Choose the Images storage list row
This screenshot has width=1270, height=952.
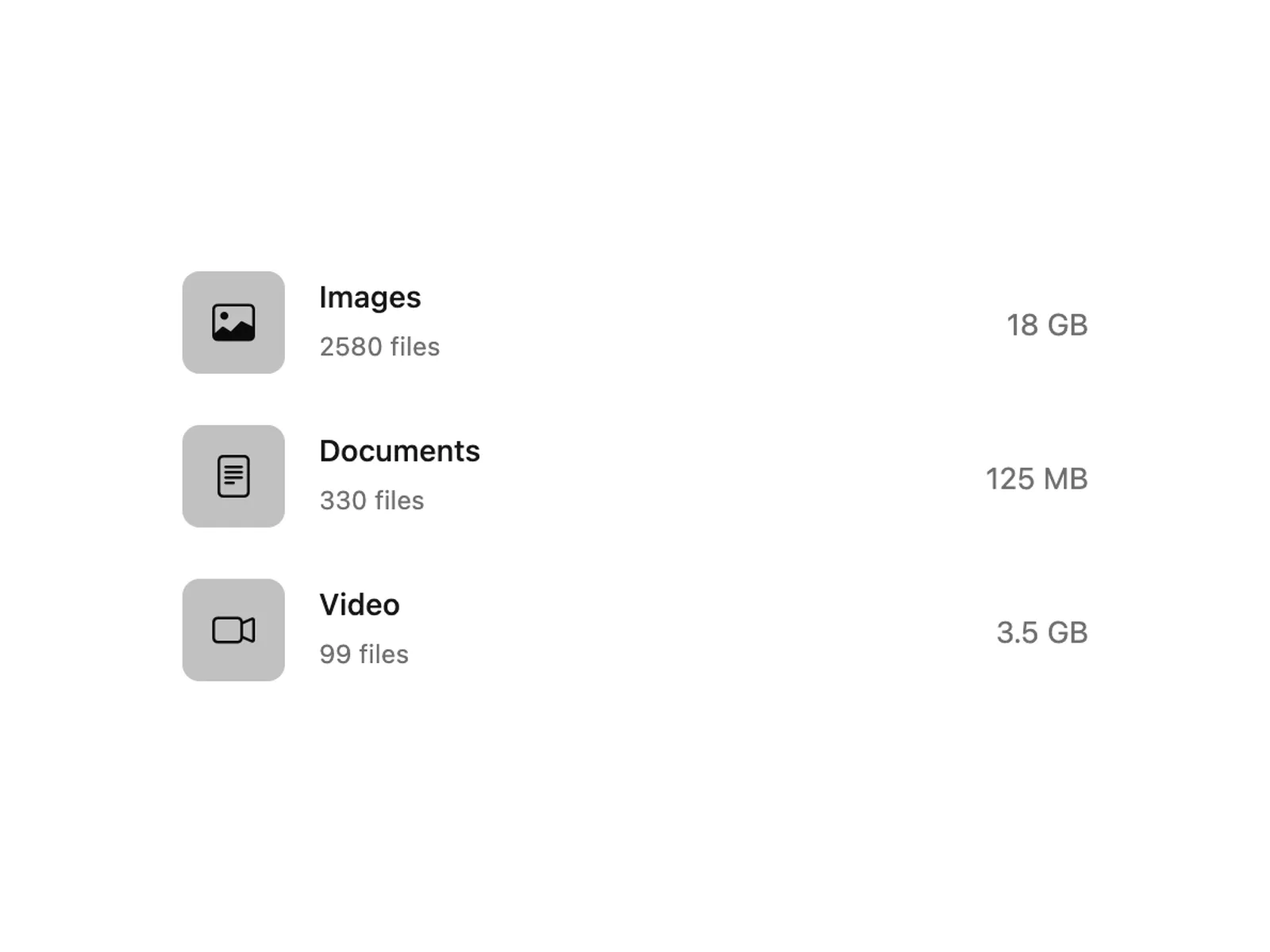point(635,323)
